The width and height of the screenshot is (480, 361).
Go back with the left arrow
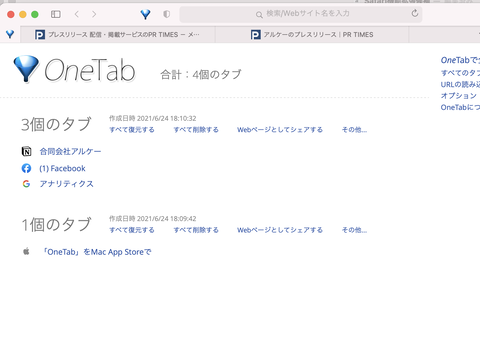click(x=77, y=14)
